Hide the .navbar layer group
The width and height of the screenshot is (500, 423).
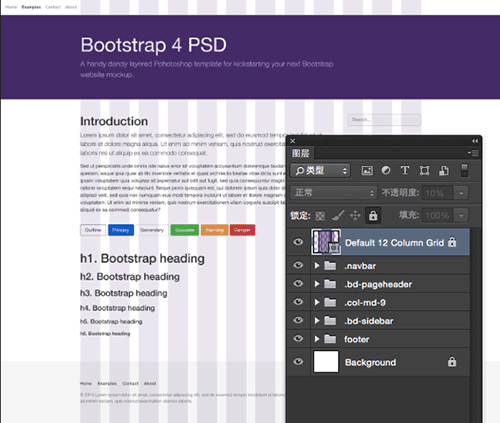298,265
